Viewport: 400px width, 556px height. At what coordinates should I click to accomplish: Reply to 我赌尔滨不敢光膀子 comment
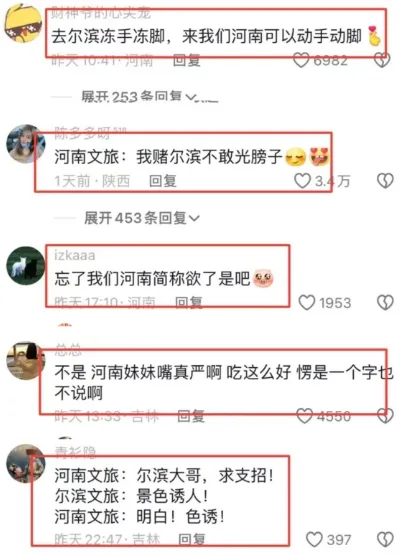pyautogui.click(x=163, y=181)
